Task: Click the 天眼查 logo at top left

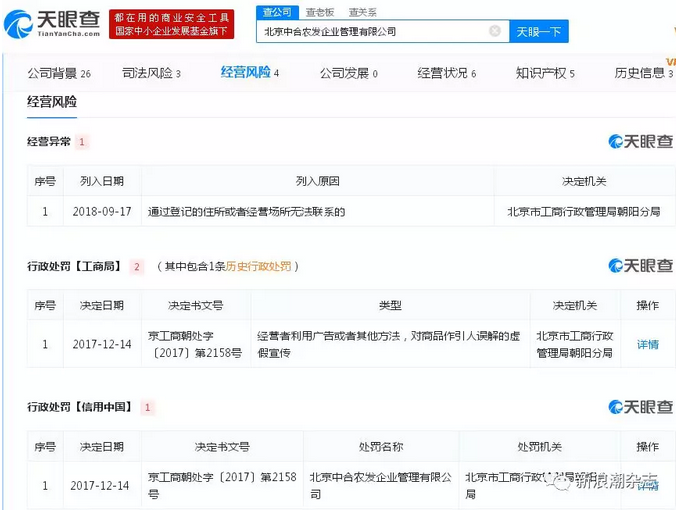Action: (52, 23)
